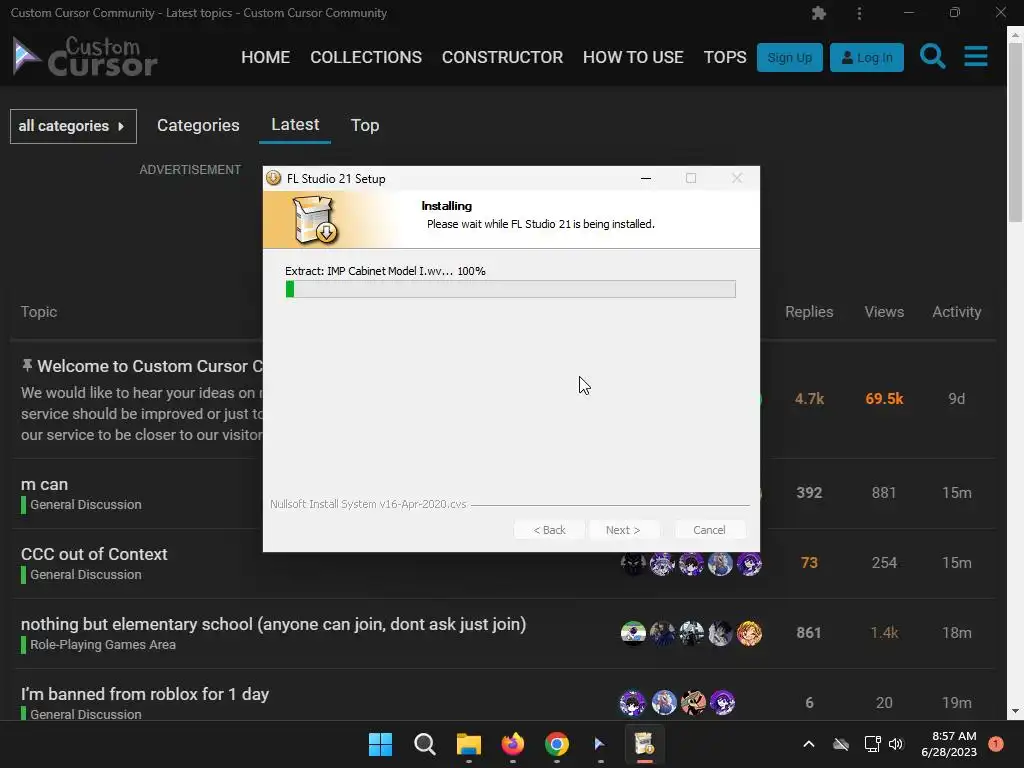Open the Windows Start menu

(380, 744)
